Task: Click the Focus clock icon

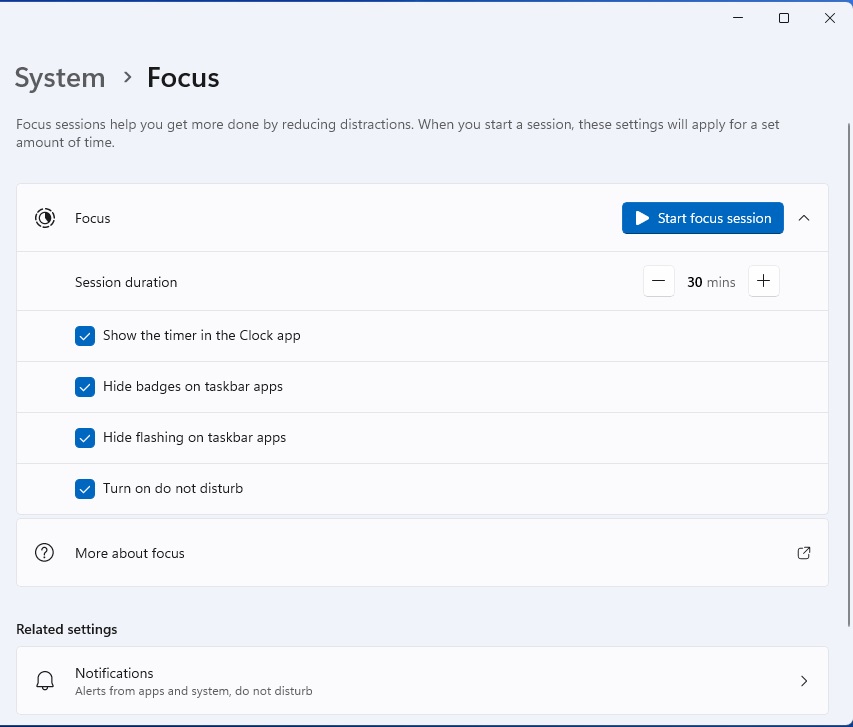Action: coord(45,218)
